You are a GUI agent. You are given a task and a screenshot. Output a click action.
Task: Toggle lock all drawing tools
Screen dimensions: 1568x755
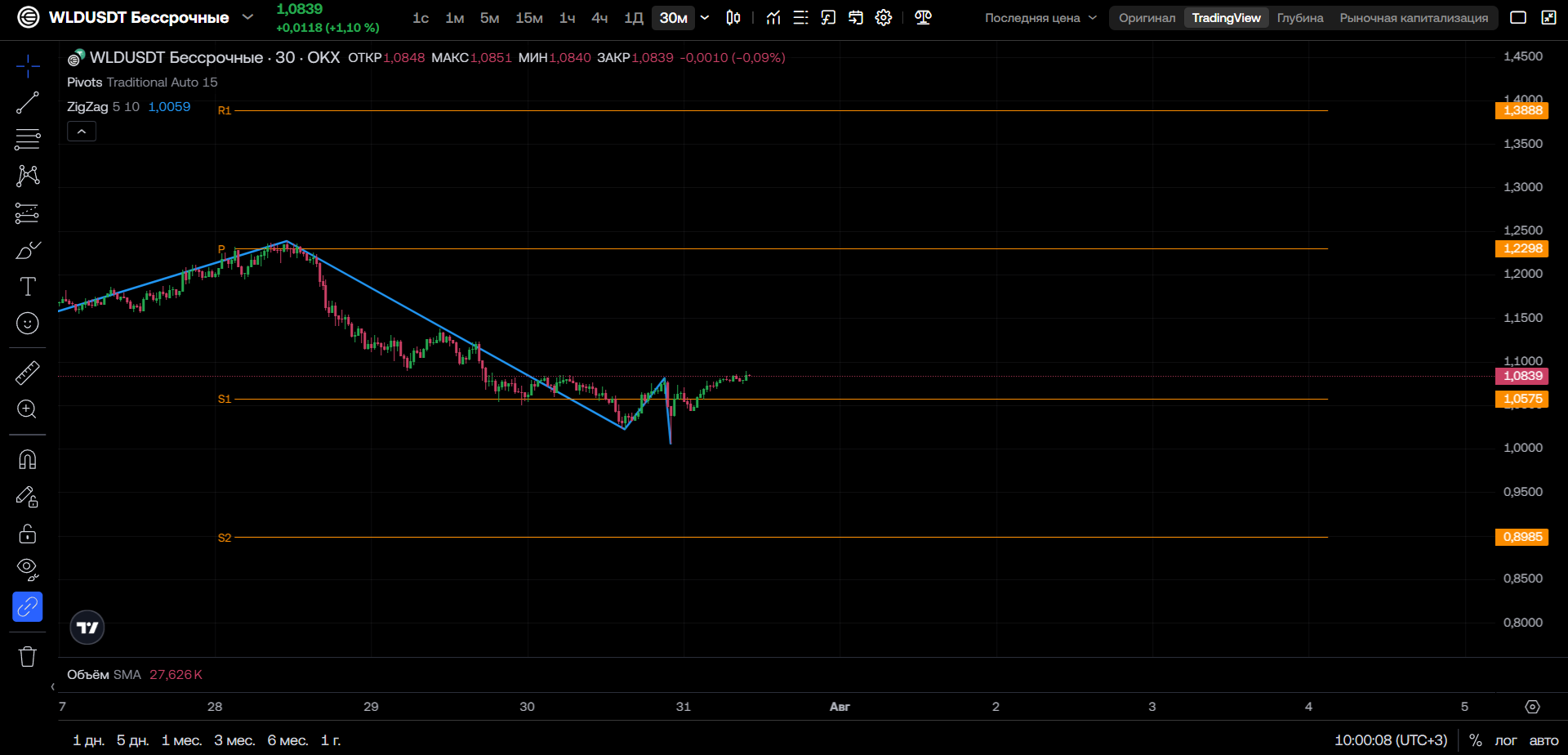(x=28, y=534)
